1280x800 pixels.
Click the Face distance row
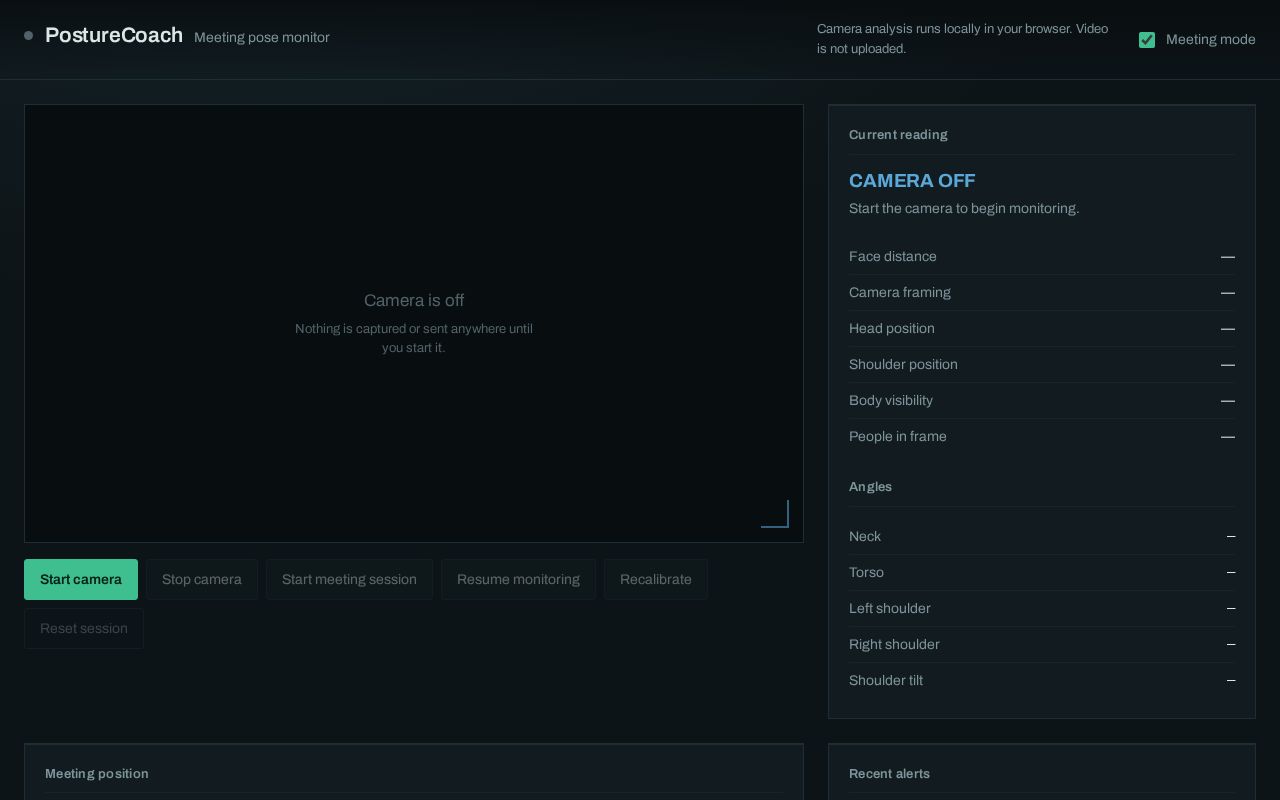pyautogui.click(x=1042, y=257)
